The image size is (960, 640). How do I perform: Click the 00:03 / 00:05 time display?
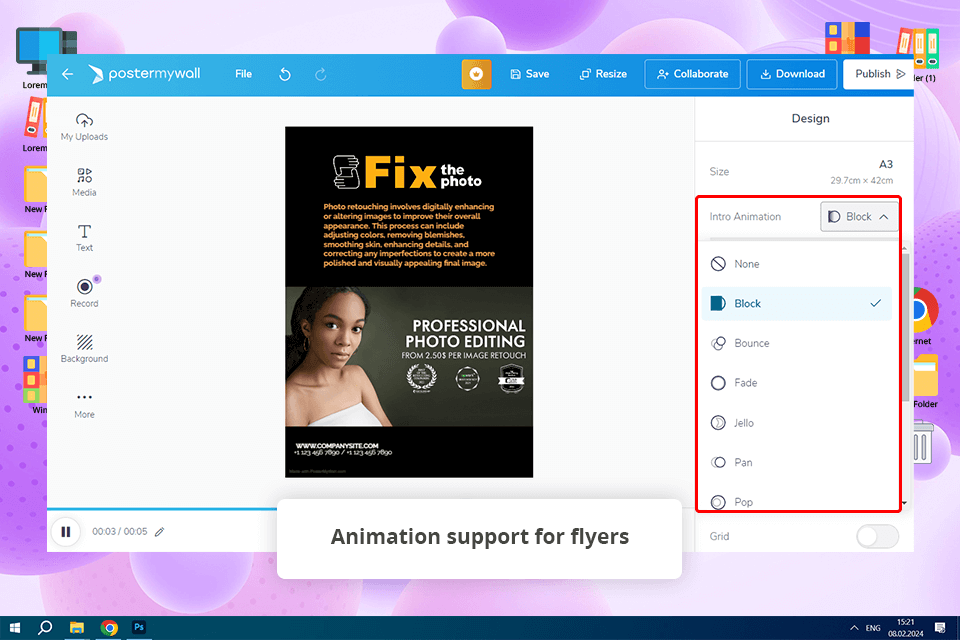(x=119, y=532)
